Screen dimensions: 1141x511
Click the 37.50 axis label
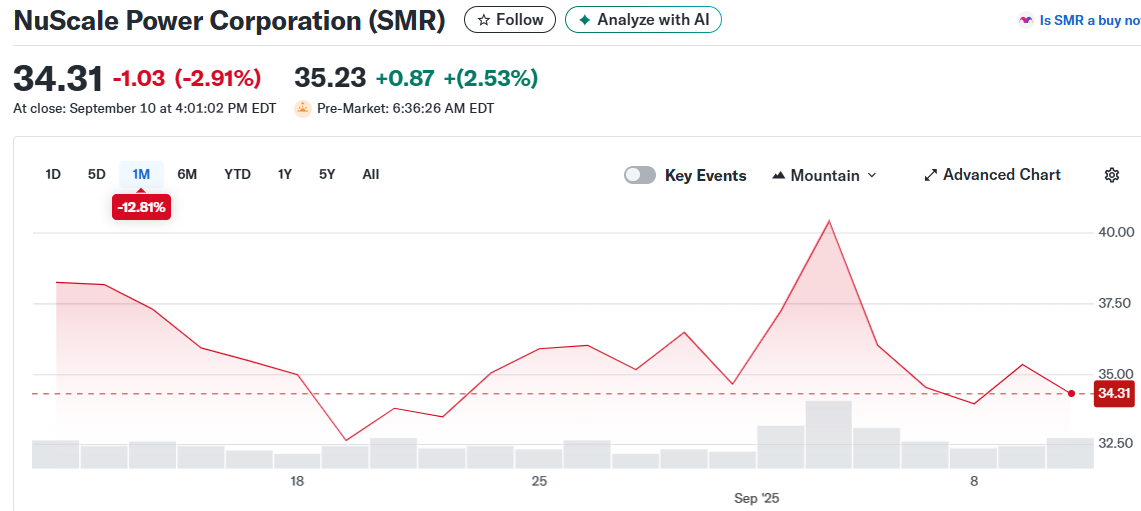(1116, 303)
